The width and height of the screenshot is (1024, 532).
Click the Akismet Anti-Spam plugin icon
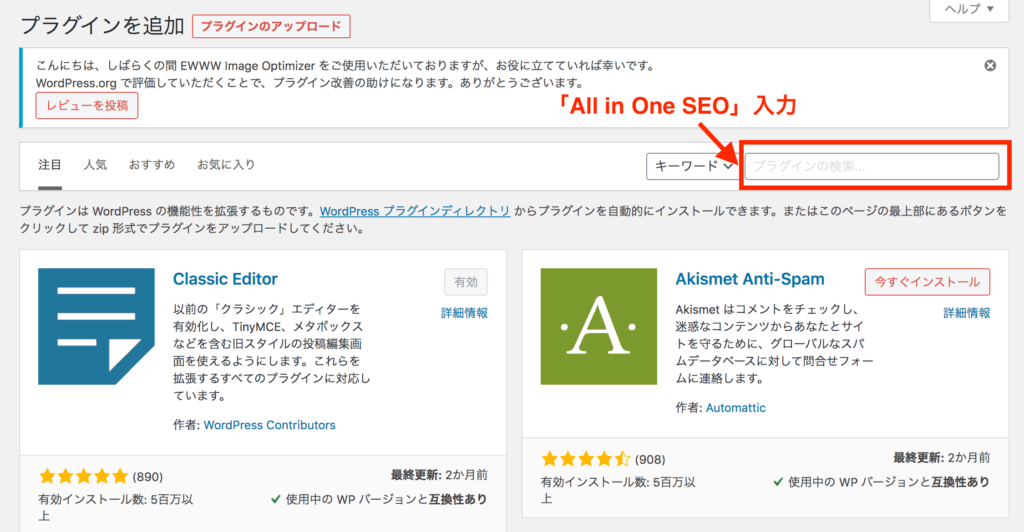click(599, 326)
